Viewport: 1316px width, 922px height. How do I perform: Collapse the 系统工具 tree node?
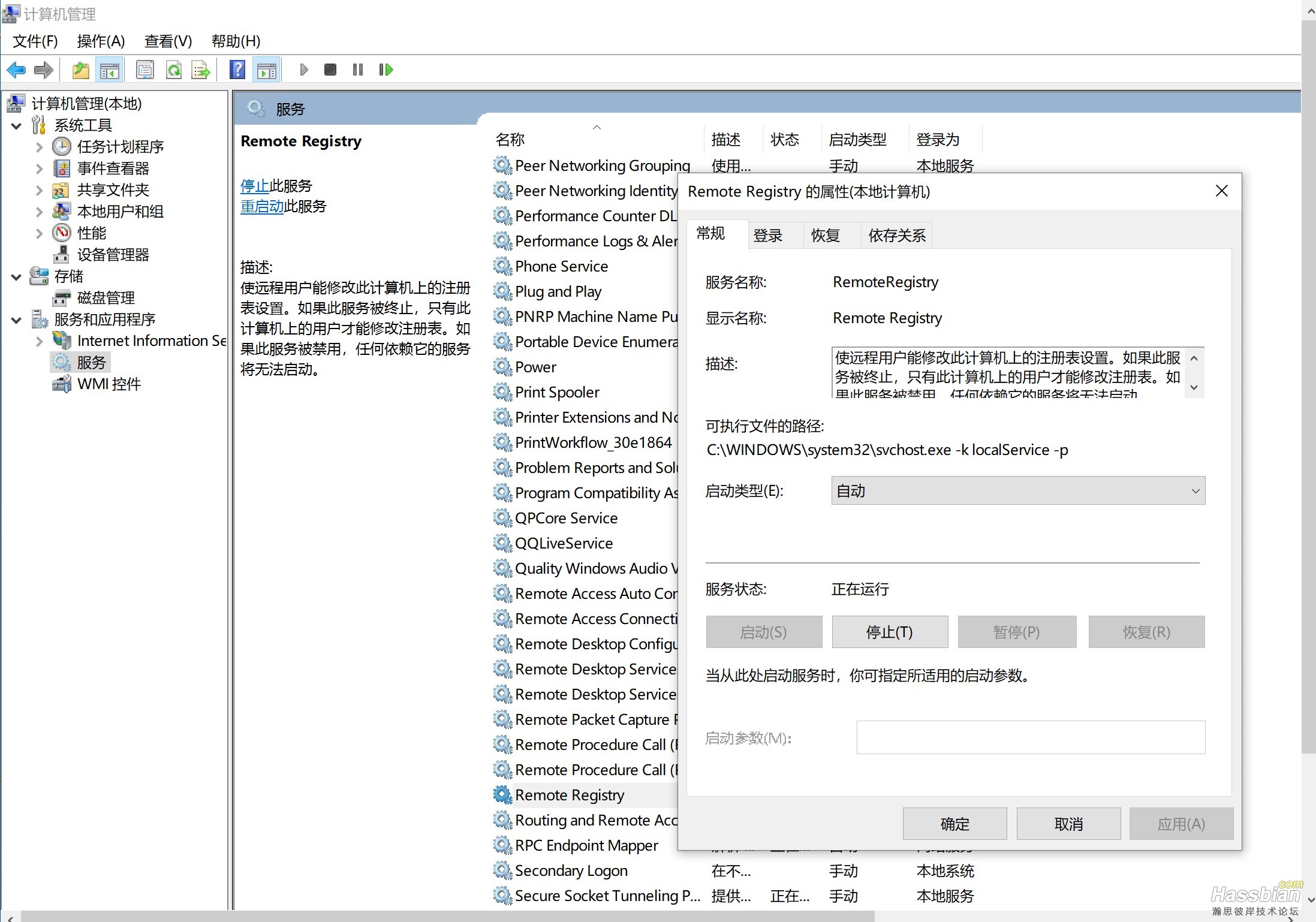[x=16, y=126]
